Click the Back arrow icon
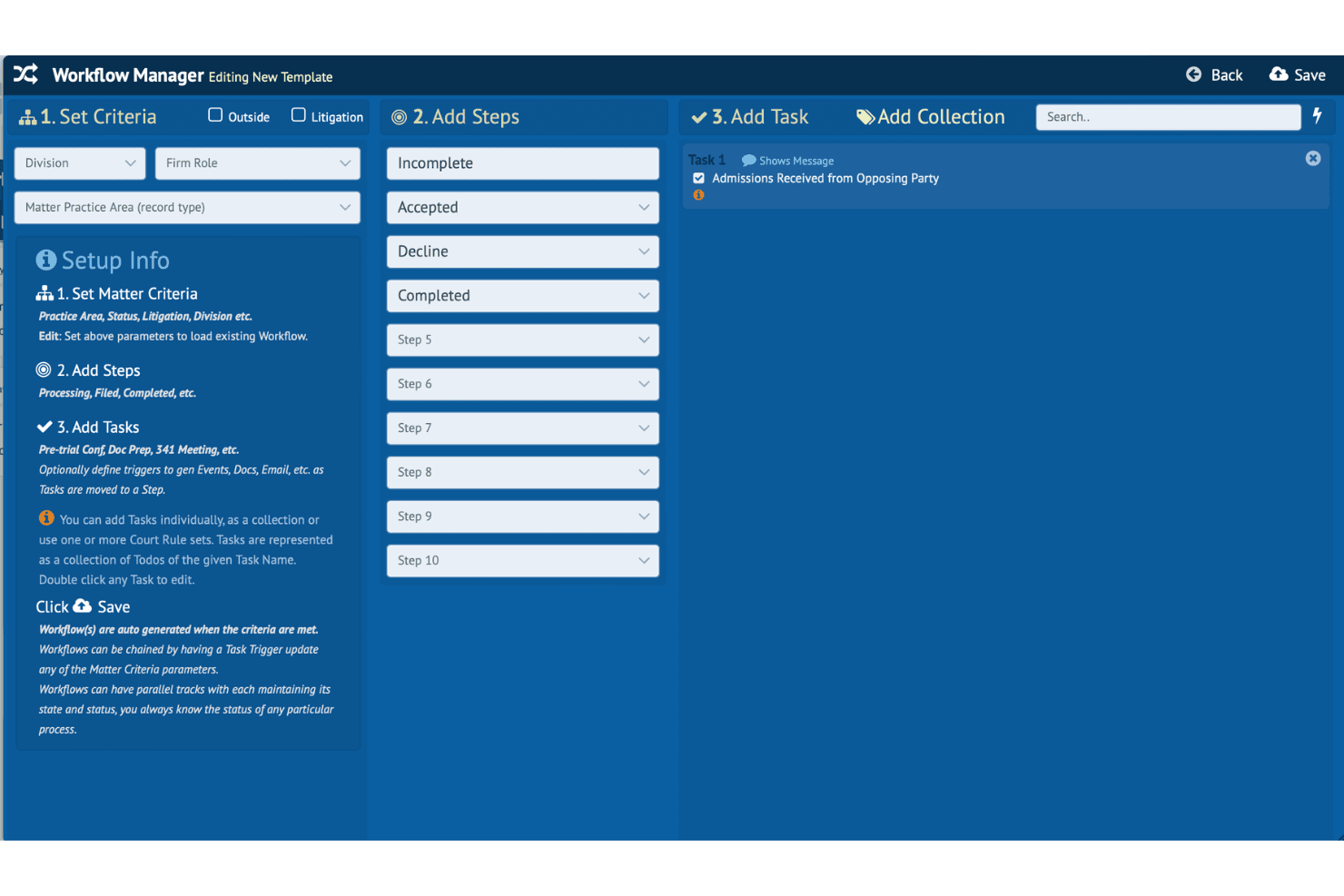The height and width of the screenshot is (896, 1344). click(1193, 74)
